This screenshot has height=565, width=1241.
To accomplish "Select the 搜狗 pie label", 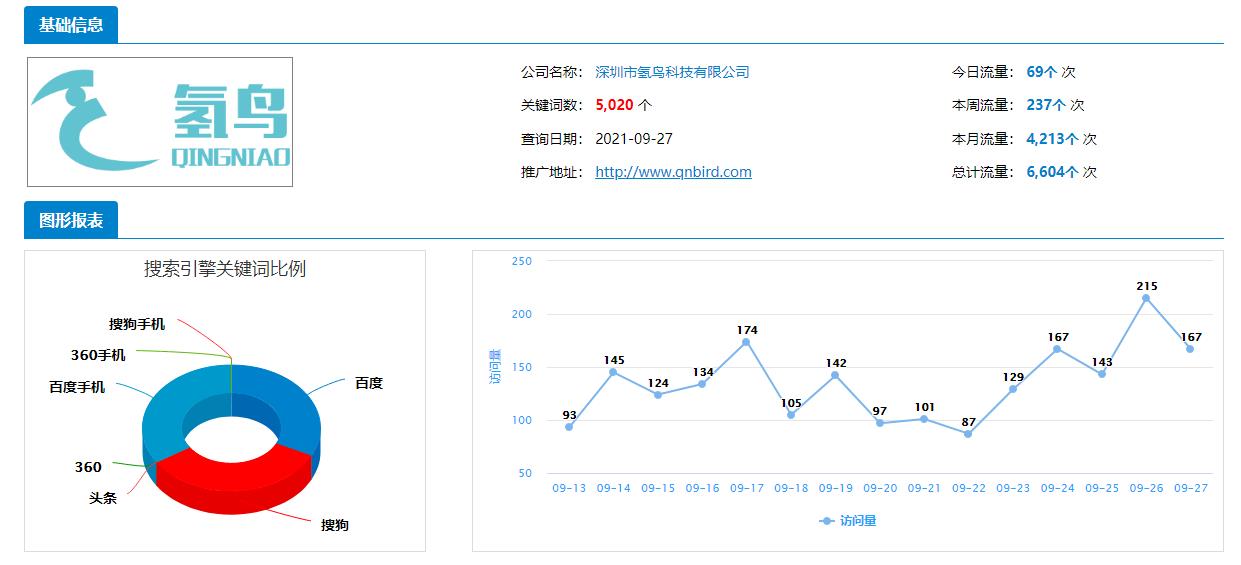I will (x=335, y=525).
